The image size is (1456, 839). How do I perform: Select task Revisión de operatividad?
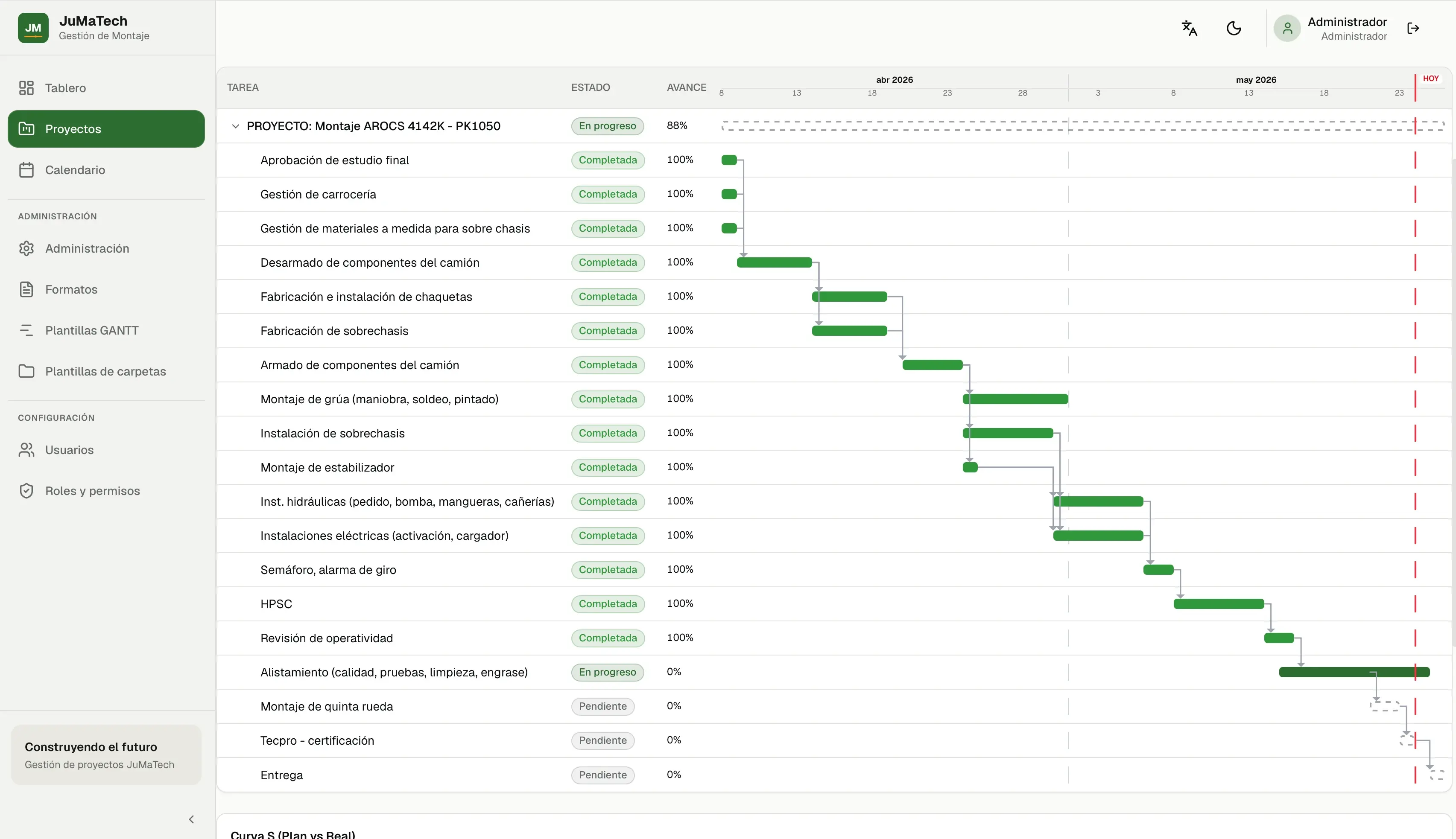pos(326,638)
